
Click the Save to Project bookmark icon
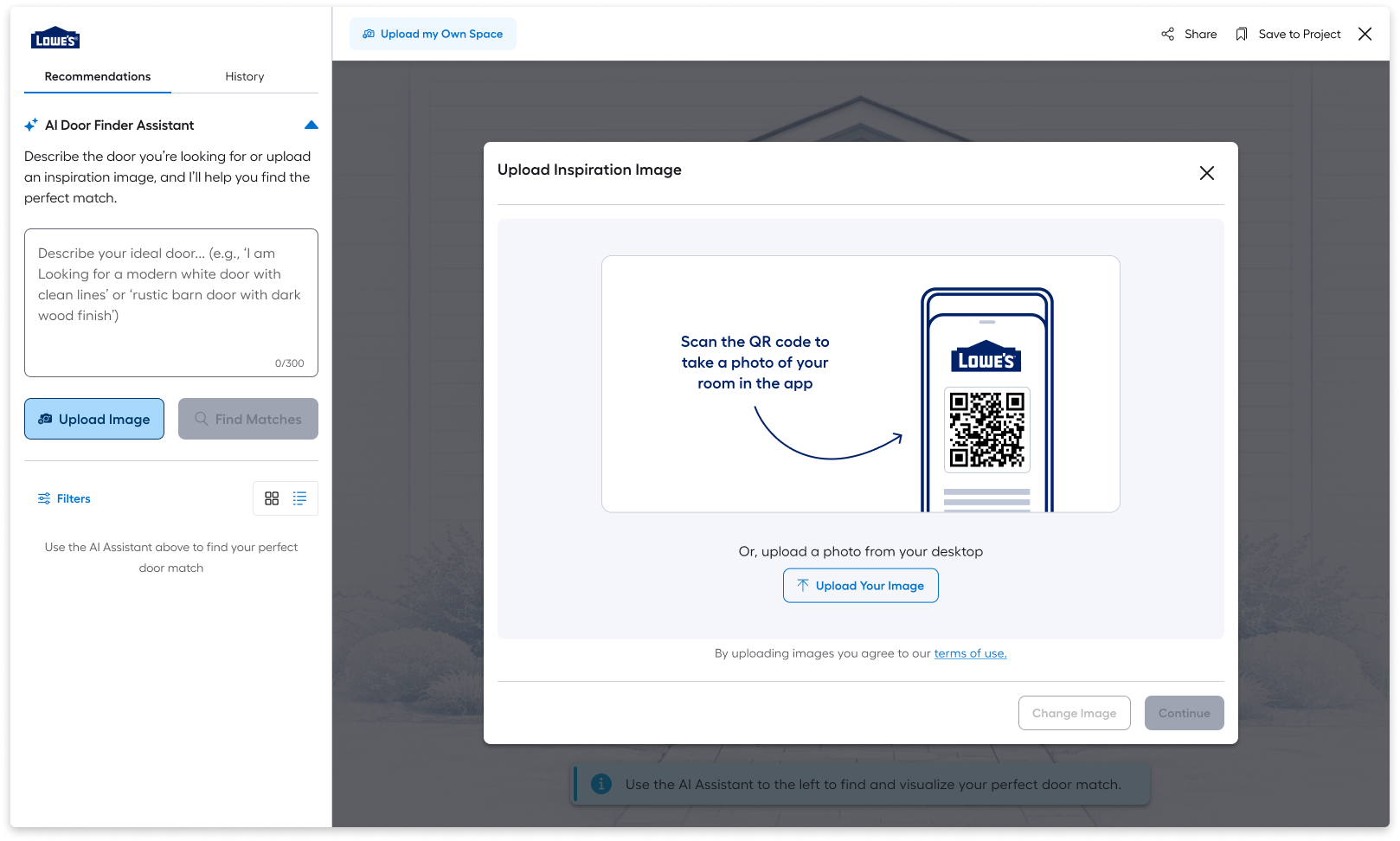coord(1242,34)
